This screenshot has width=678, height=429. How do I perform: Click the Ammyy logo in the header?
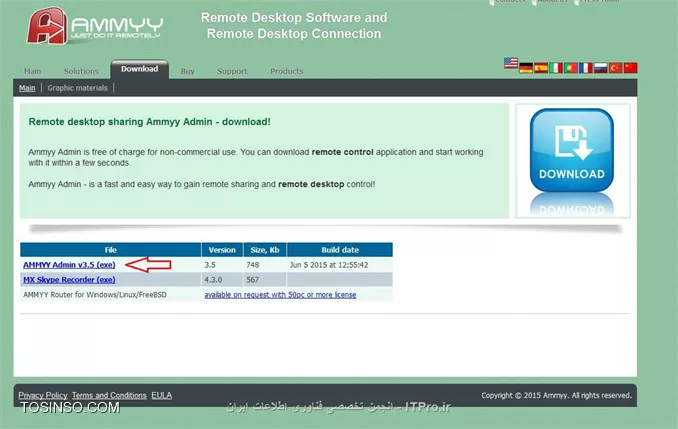click(x=95, y=26)
